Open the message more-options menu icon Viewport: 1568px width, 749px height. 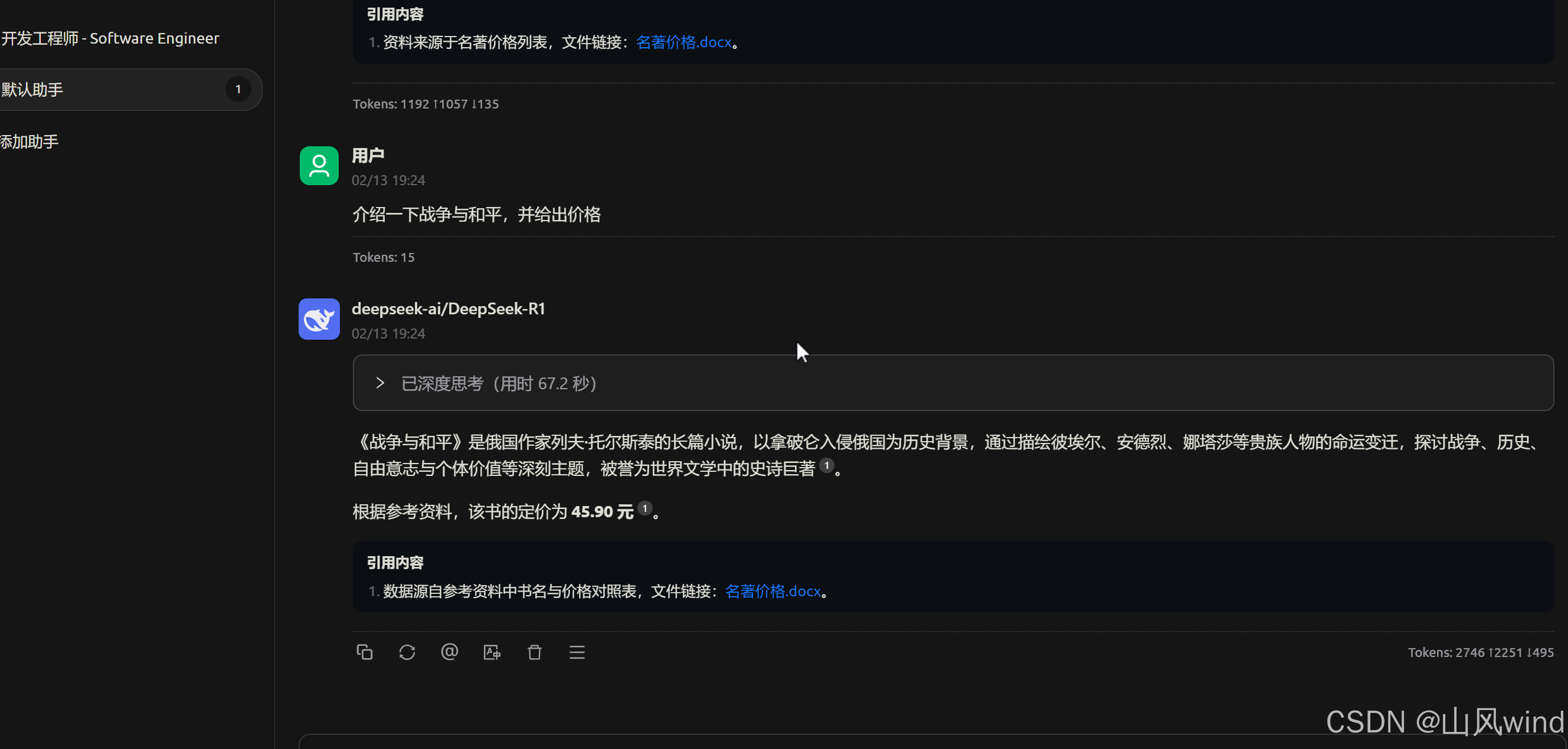(577, 652)
